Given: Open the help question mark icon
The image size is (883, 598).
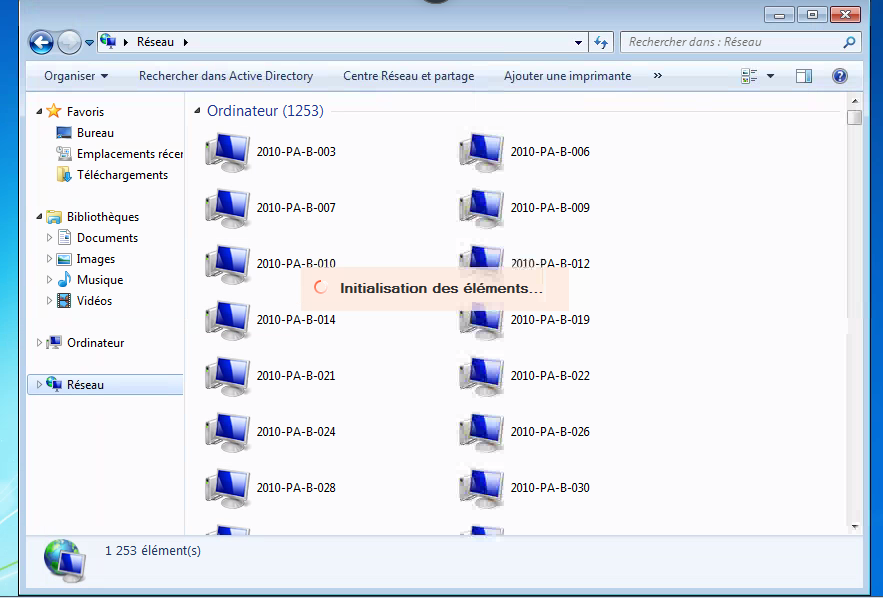Looking at the screenshot, I should [840, 76].
